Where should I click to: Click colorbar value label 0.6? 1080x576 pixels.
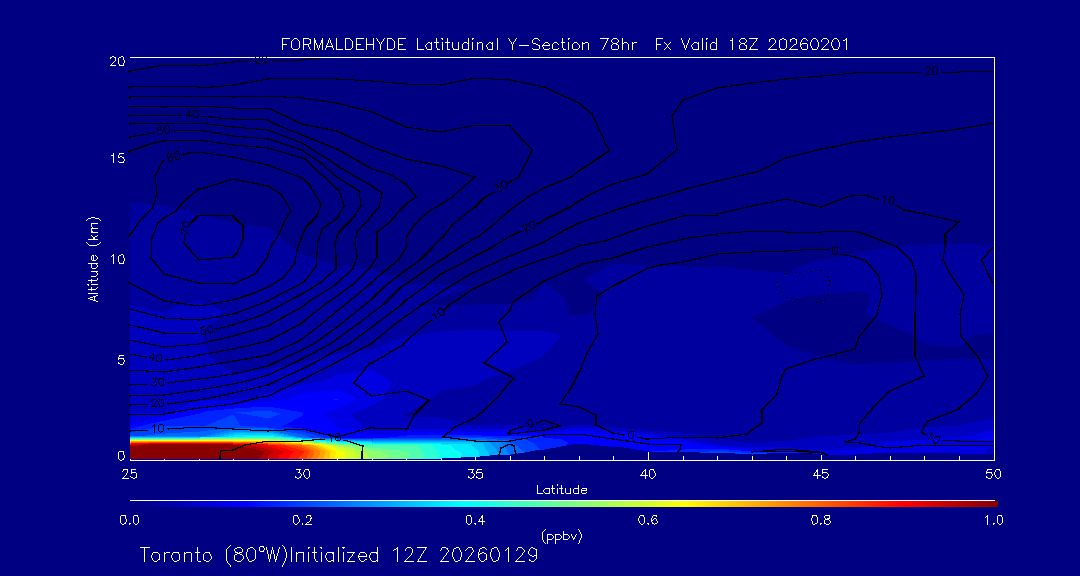648,520
